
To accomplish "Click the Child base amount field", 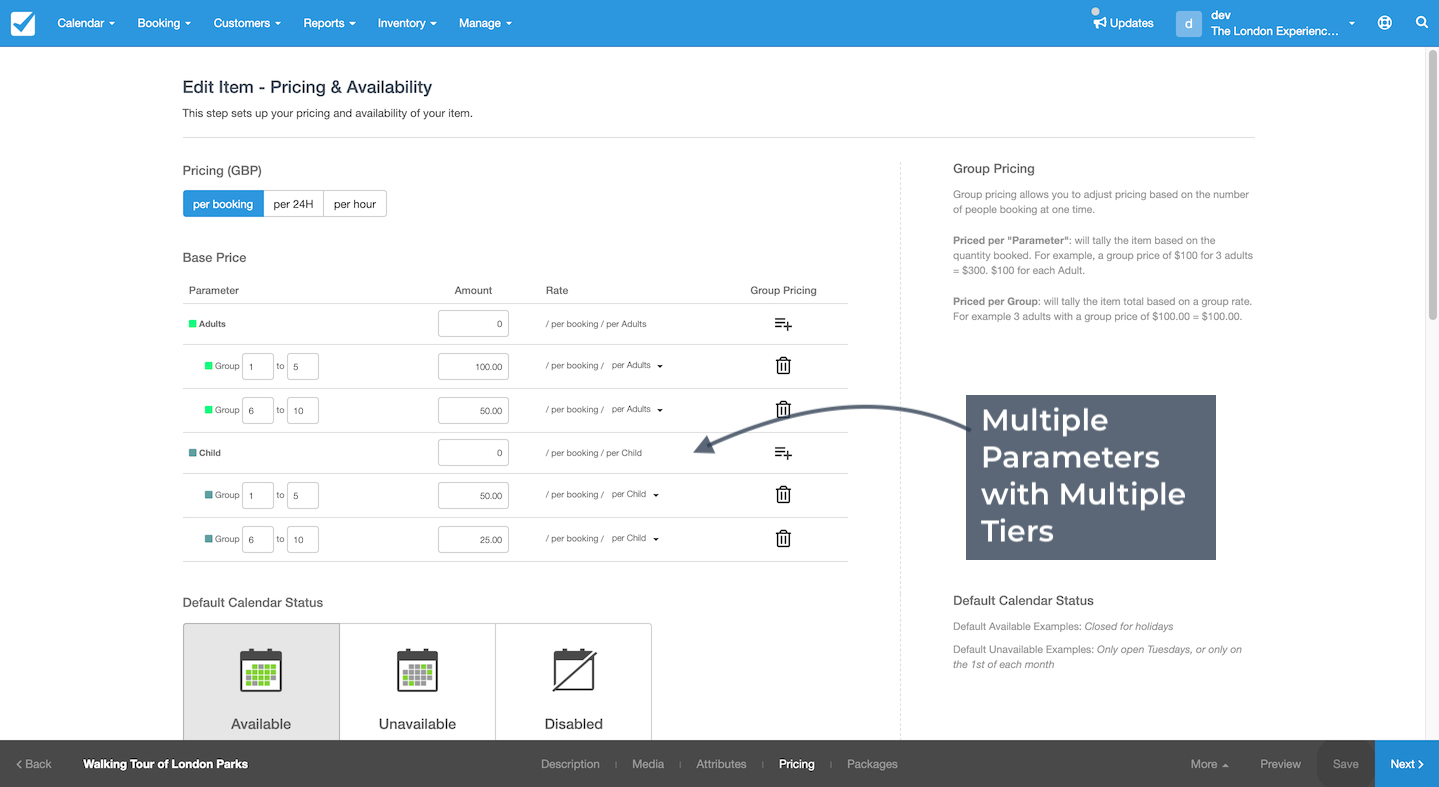I will point(473,453).
